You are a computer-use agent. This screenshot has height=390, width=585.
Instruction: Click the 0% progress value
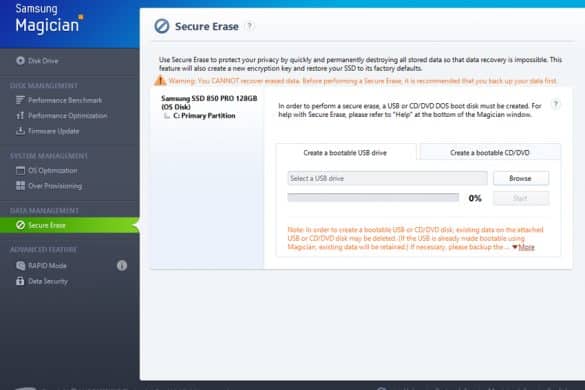[x=475, y=198]
